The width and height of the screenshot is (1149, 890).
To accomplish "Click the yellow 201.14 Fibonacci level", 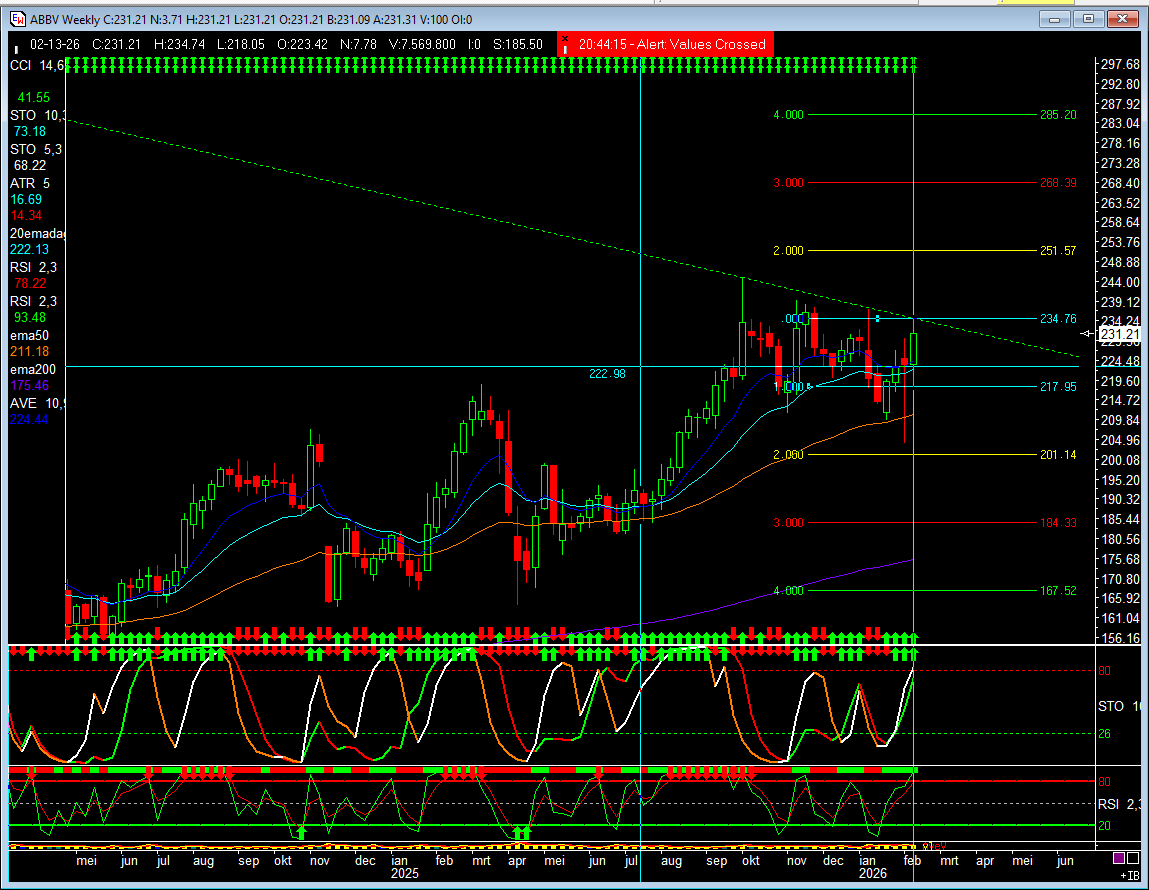I will pos(1057,455).
